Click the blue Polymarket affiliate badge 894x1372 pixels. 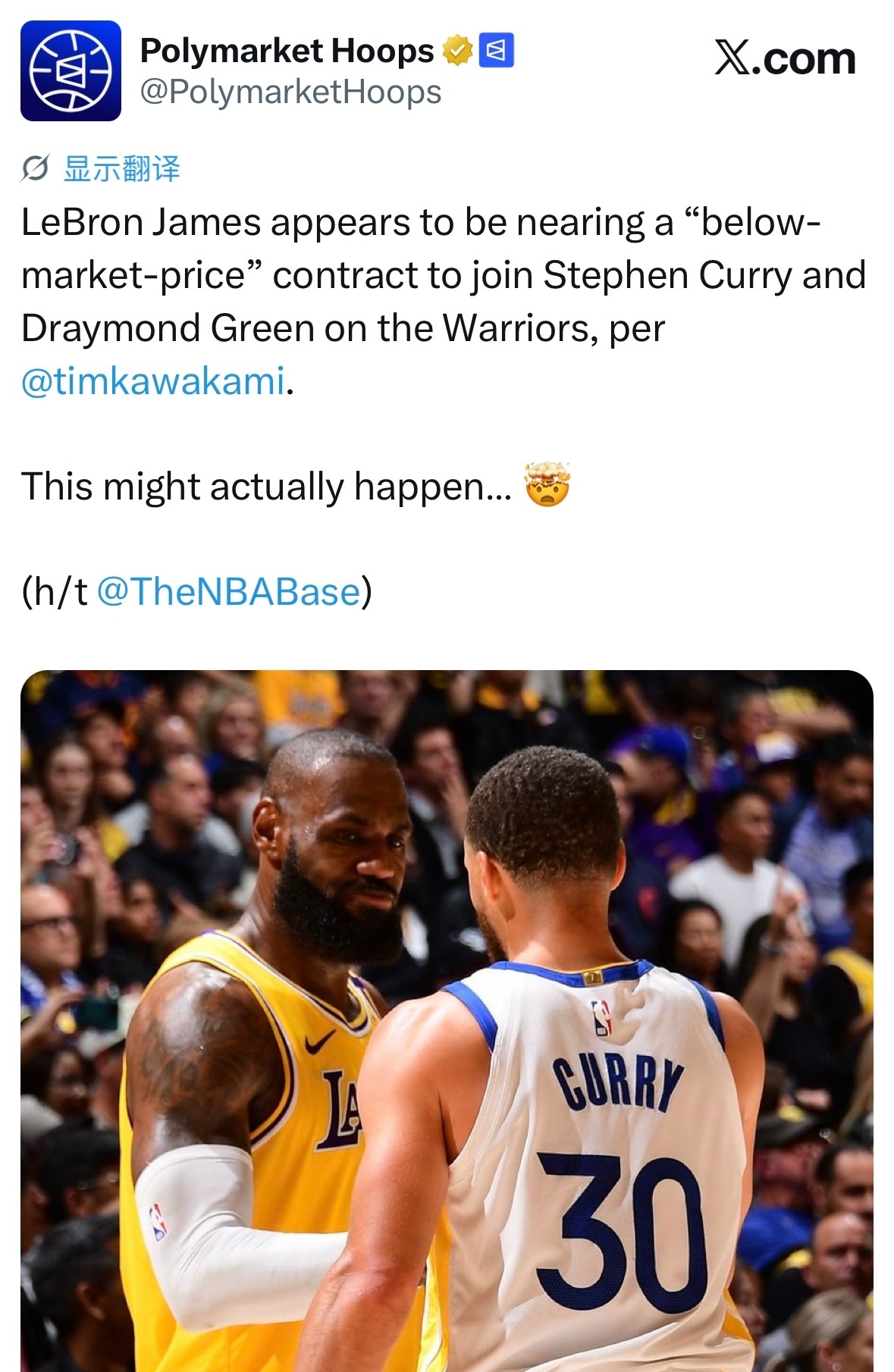pyautogui.click(x=497, y=51)
